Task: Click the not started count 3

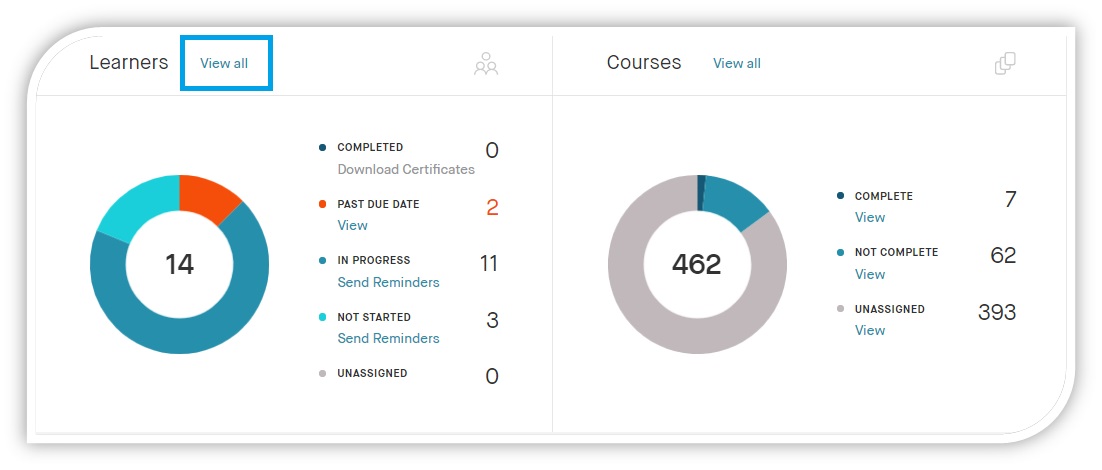Action: click(492, 320)
